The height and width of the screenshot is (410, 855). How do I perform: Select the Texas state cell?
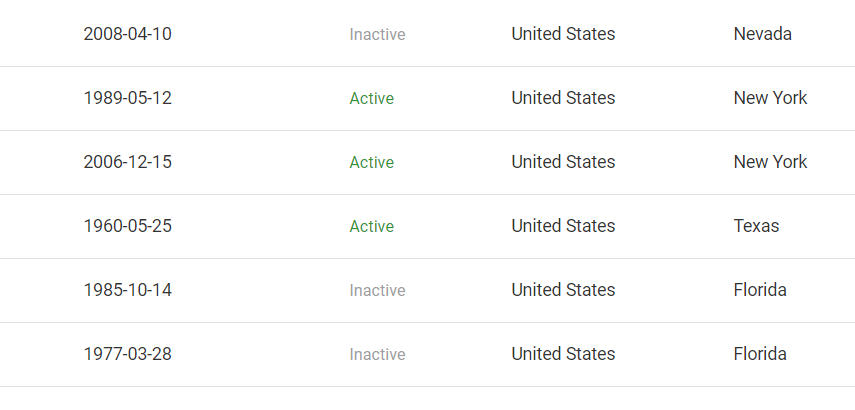(x=756, y=226)
